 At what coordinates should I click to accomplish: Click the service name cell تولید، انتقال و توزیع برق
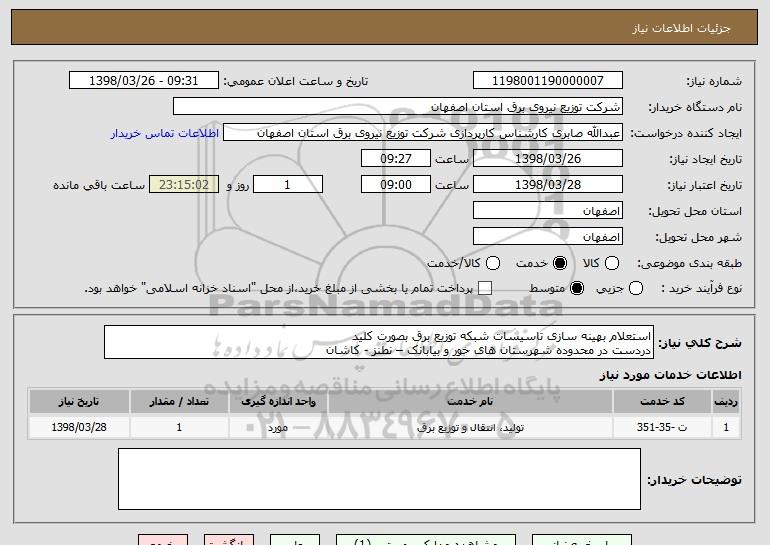(470, 427)
